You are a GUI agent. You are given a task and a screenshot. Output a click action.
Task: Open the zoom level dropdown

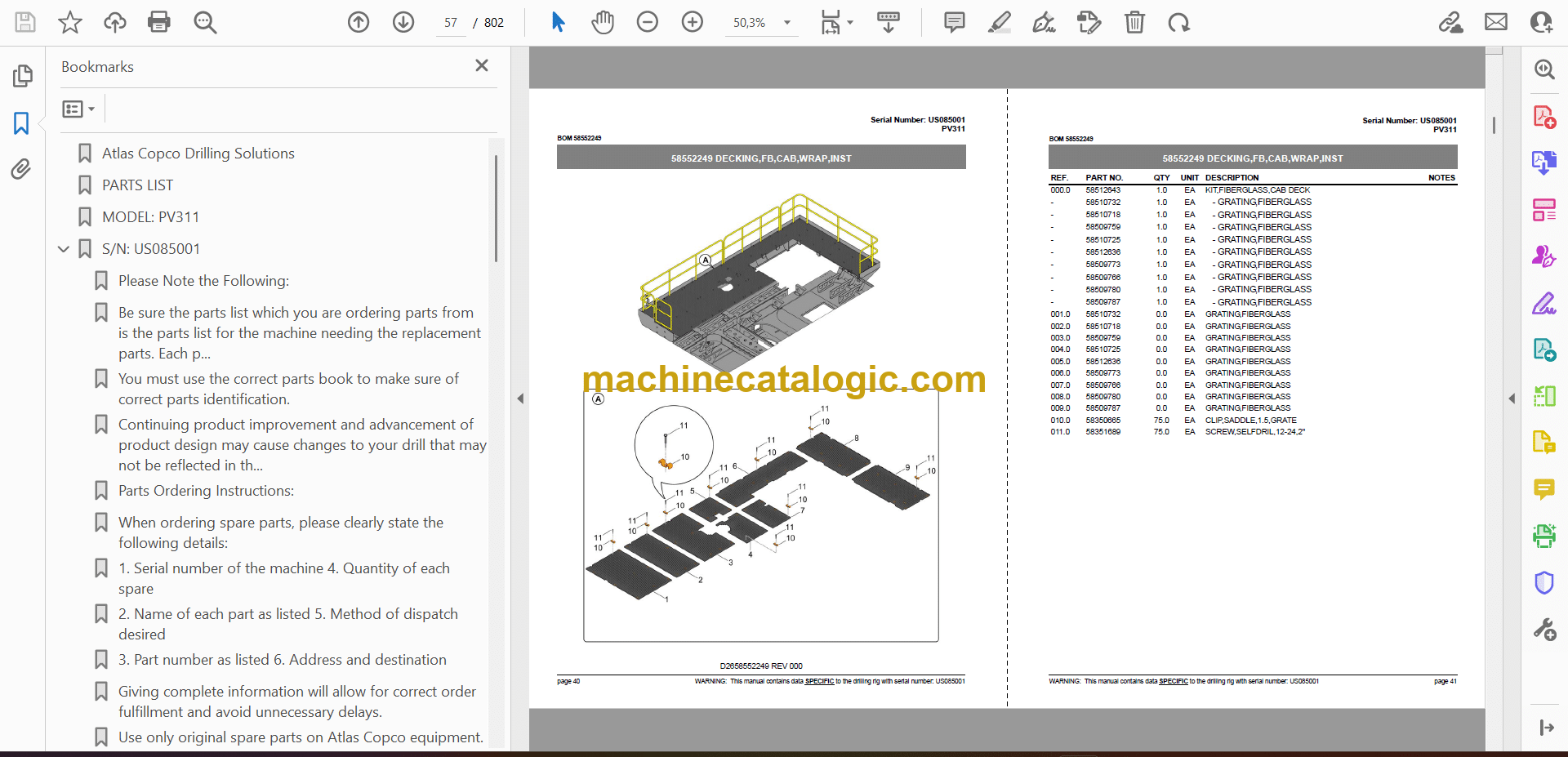(x=787, y=23)
